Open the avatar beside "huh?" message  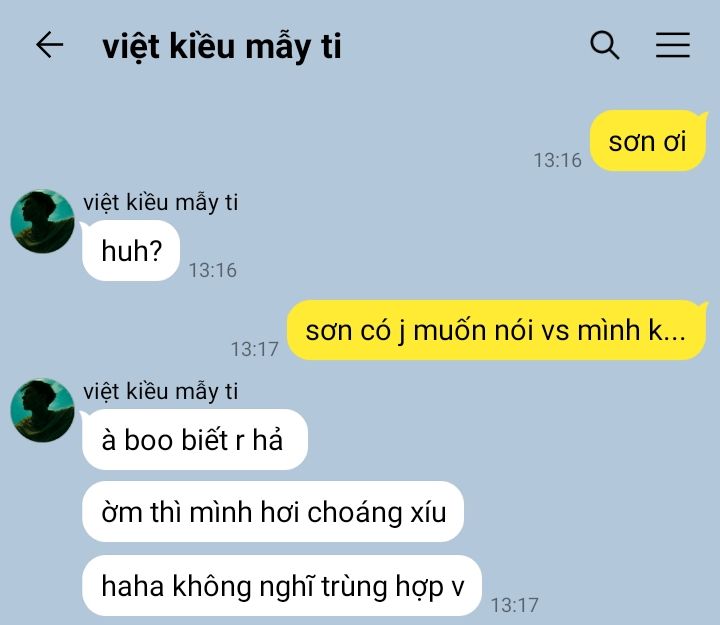[42, 221]
